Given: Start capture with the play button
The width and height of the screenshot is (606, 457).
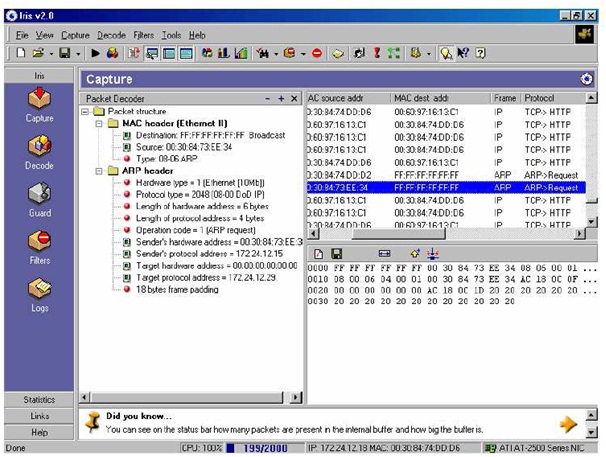Looking at the screenshot, I should [95, 53].
